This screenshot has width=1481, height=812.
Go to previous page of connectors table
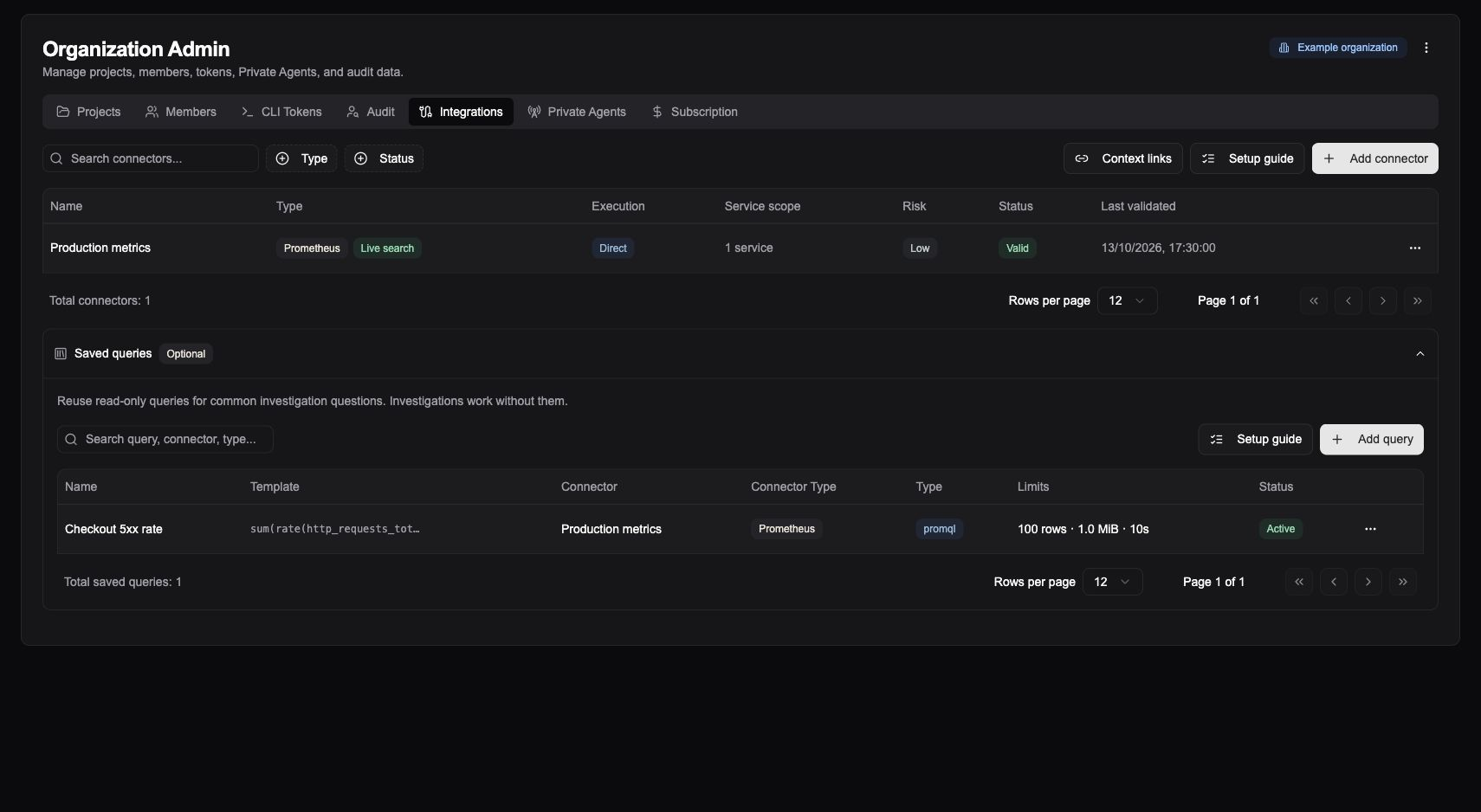coord(1348,301)
